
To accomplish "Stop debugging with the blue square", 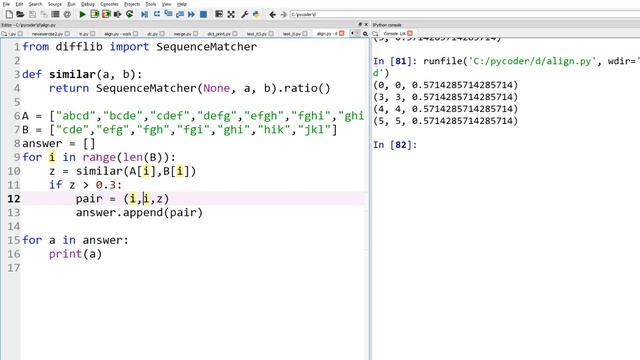I will [x=203, y=14].
